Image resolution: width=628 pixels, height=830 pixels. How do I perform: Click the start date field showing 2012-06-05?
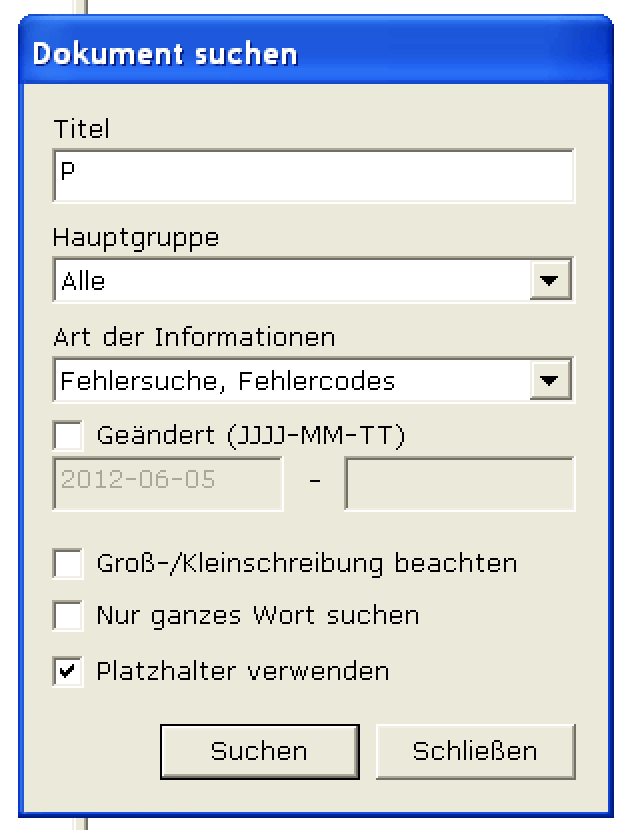coord(168,483)
